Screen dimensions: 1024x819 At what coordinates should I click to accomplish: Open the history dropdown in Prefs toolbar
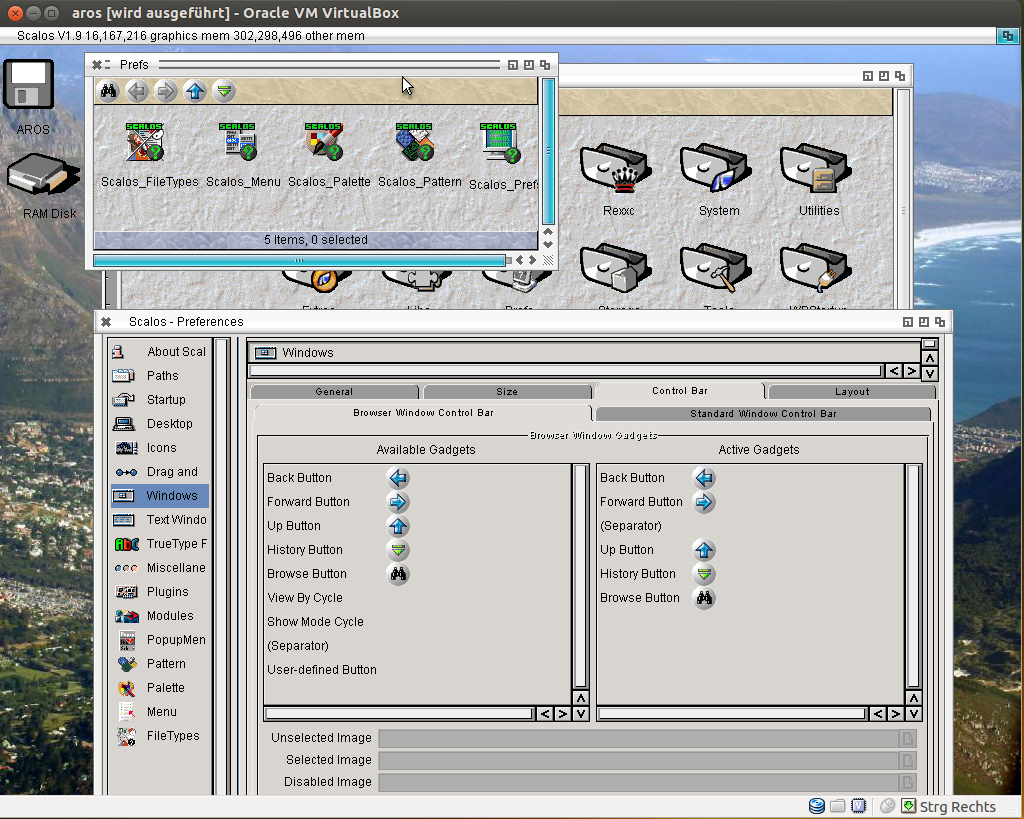pos(225,92)
